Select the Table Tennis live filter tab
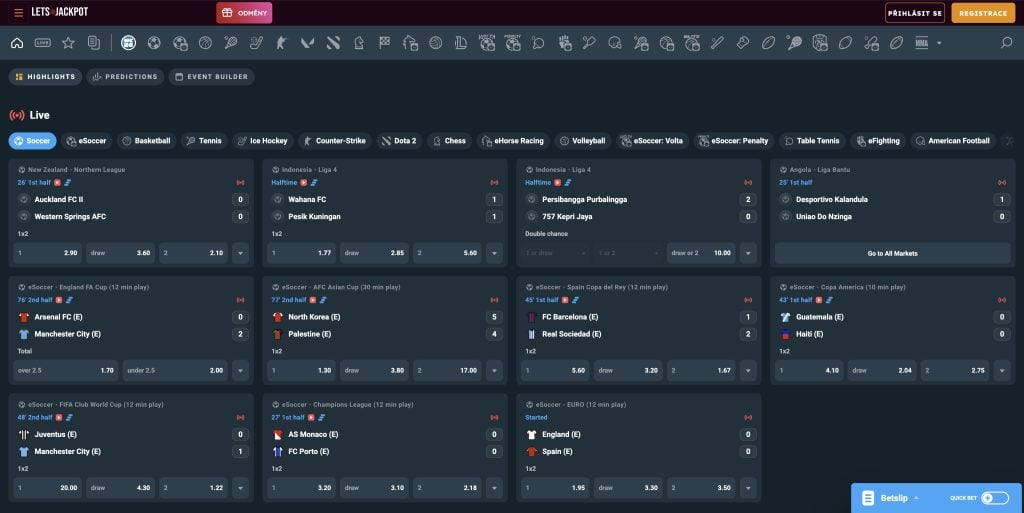This screenshot has height=513, width=1024. (812, 140)
